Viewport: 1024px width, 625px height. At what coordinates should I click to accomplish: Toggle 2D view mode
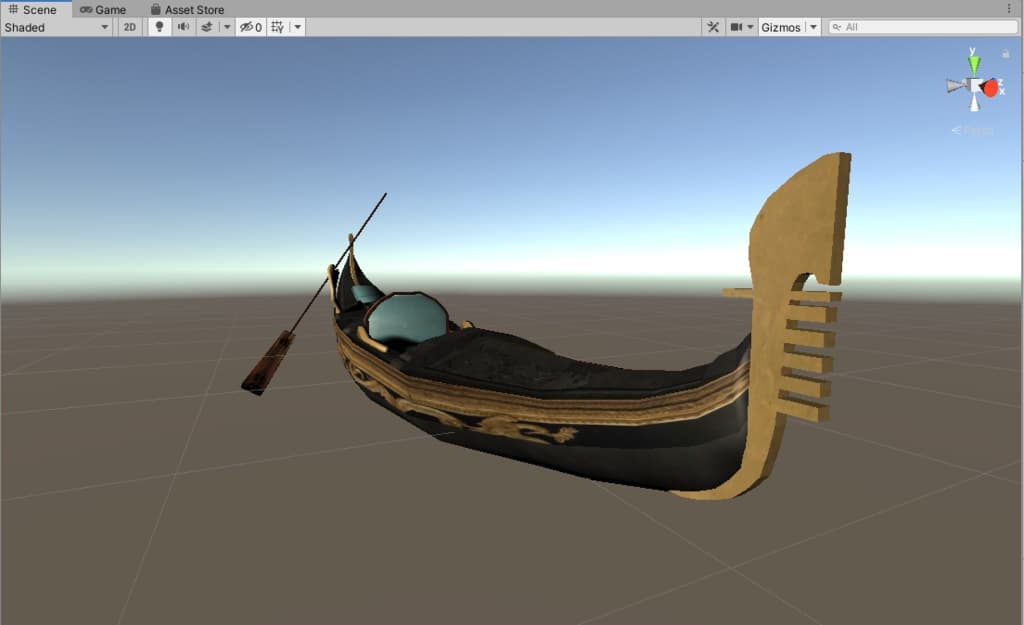[130, 27]
